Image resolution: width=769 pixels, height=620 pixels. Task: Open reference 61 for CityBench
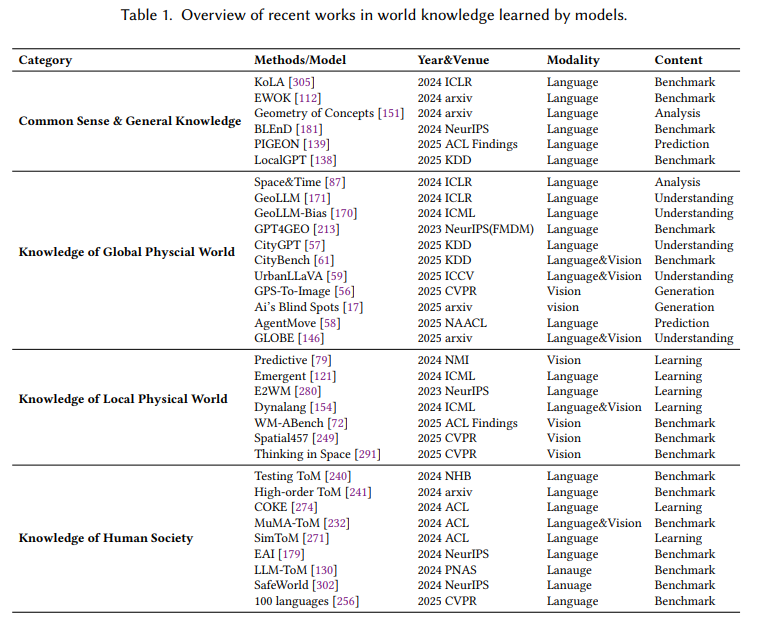click(324, 260)
